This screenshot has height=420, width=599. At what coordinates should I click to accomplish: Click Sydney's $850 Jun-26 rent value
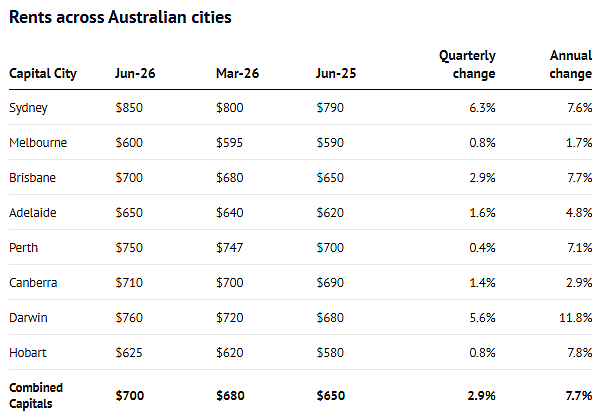click(129, 108)
